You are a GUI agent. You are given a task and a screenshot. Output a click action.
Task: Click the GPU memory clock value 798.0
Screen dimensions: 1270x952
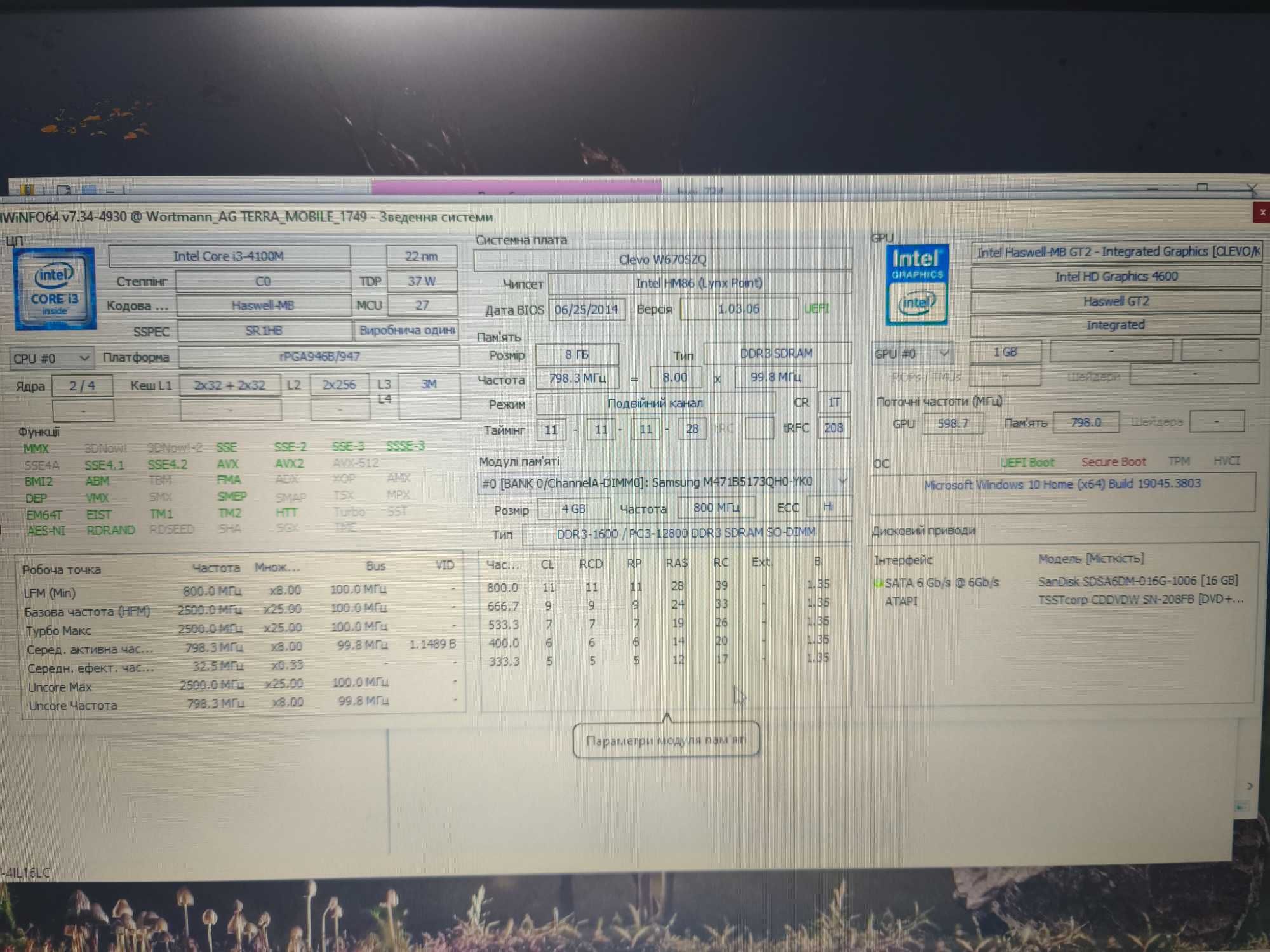pyautogui.click(x=1086, y=422)
